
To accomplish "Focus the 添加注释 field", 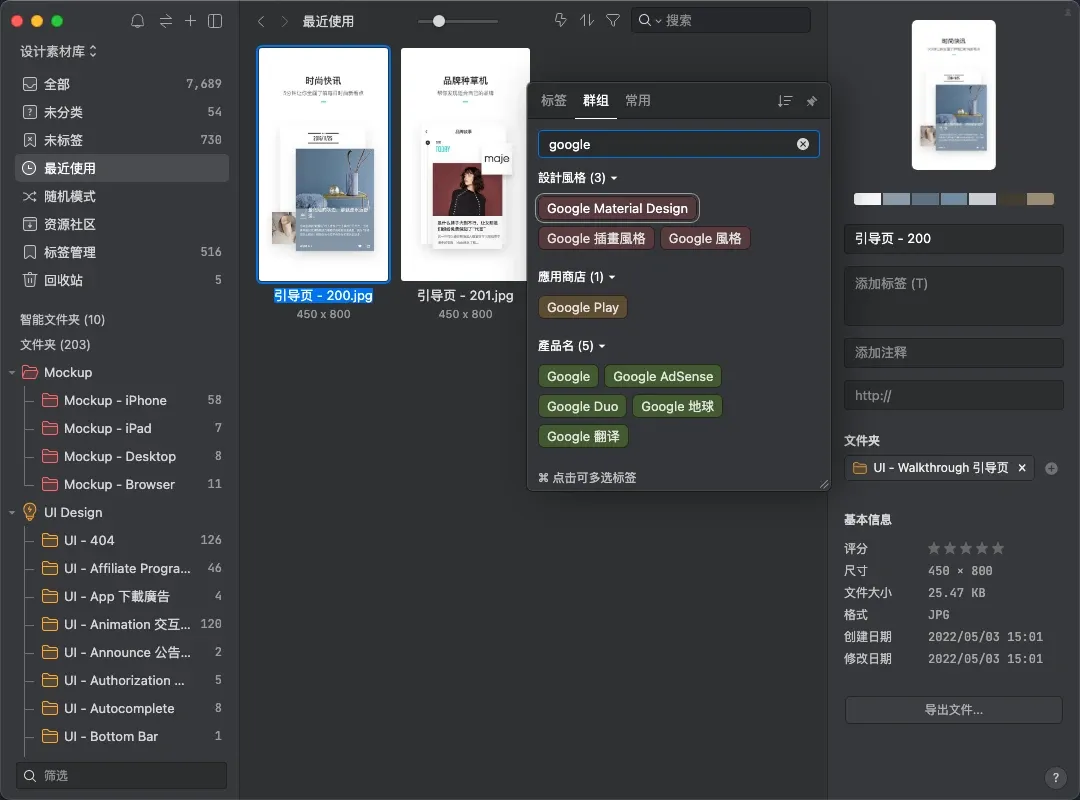I will pyautogui.click(x=953, y=353).
